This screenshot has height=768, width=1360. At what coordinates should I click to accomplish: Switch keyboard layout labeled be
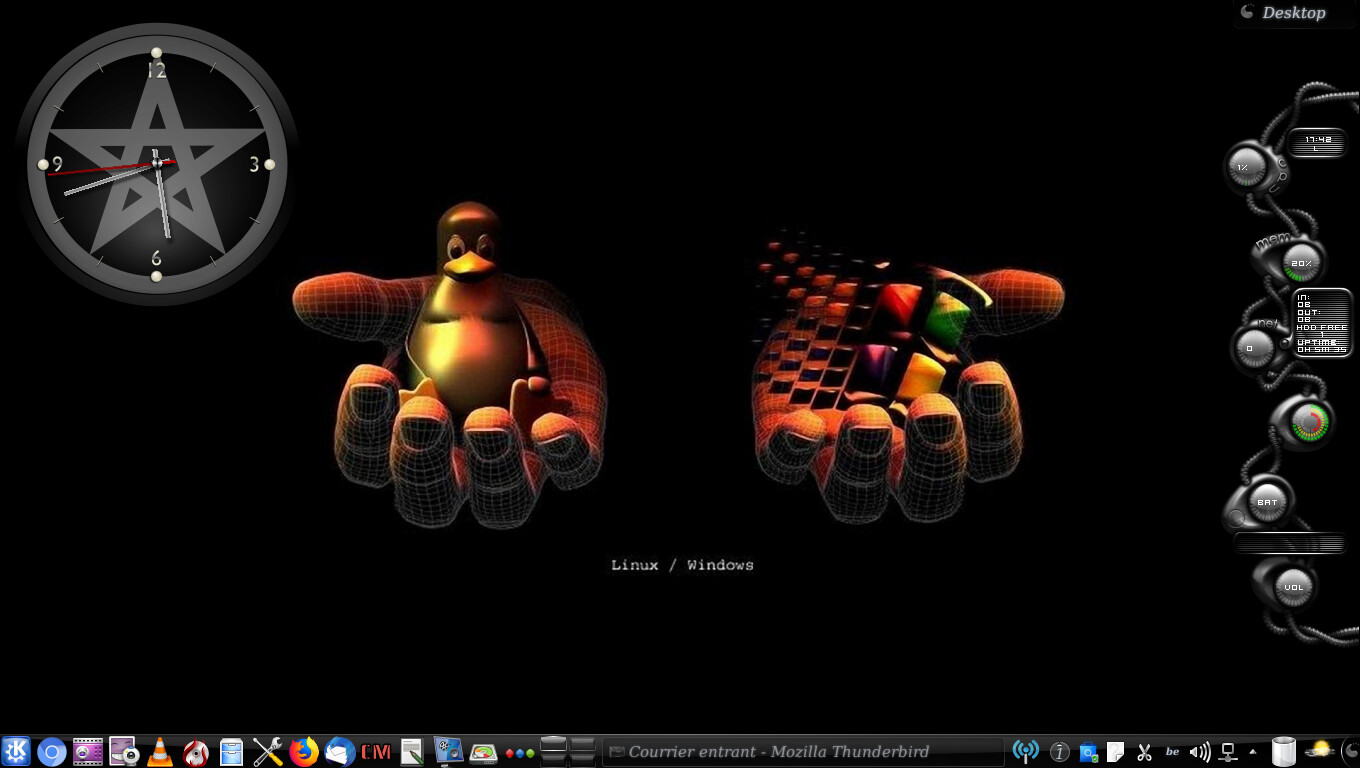[1173, 751]
